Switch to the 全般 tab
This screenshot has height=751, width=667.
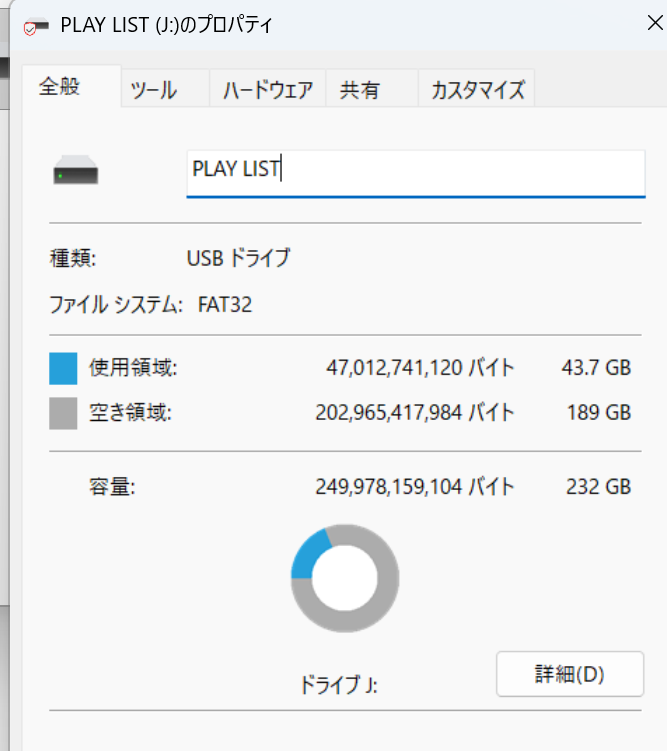click(x=59, y=87)
